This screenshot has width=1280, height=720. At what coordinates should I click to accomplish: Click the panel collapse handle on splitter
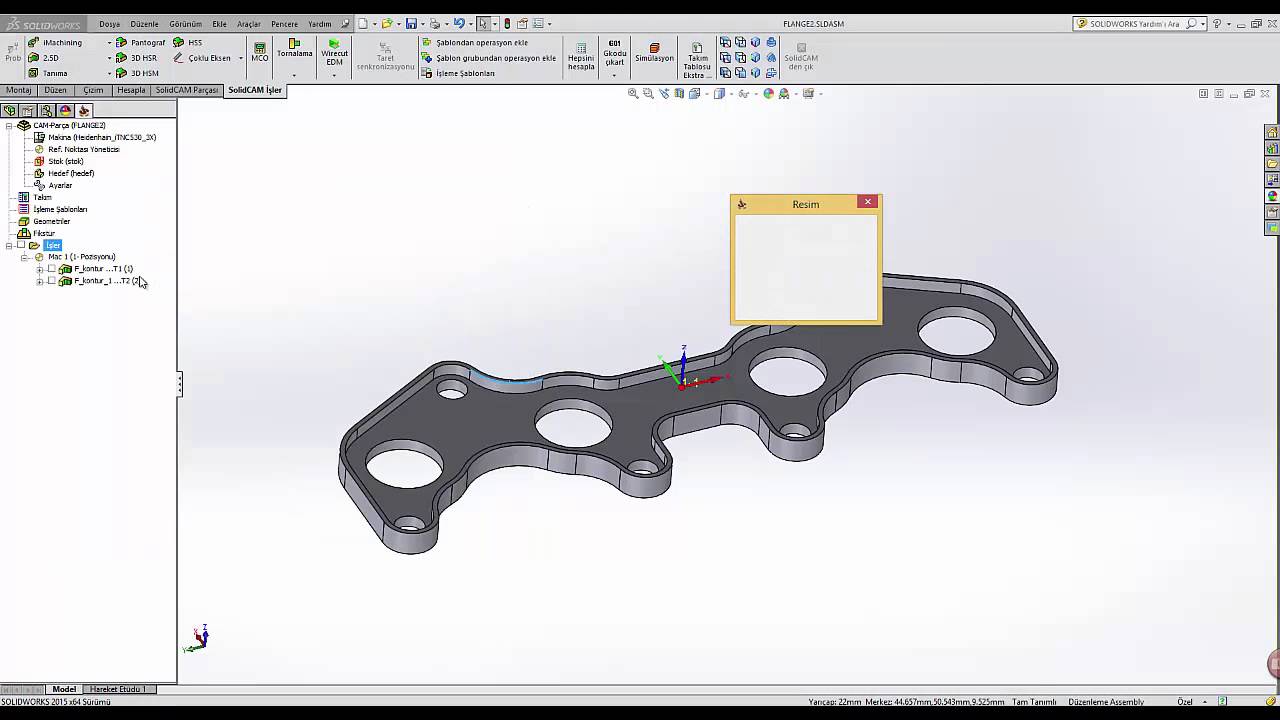click(x=179, y=385)
